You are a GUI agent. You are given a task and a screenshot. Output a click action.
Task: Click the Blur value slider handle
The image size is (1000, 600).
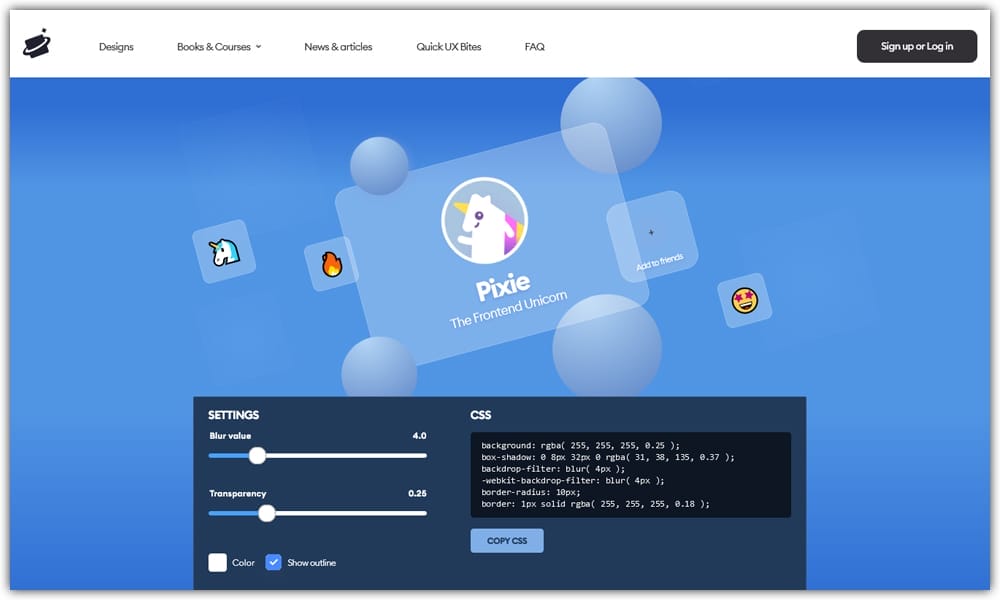point(257,455)
